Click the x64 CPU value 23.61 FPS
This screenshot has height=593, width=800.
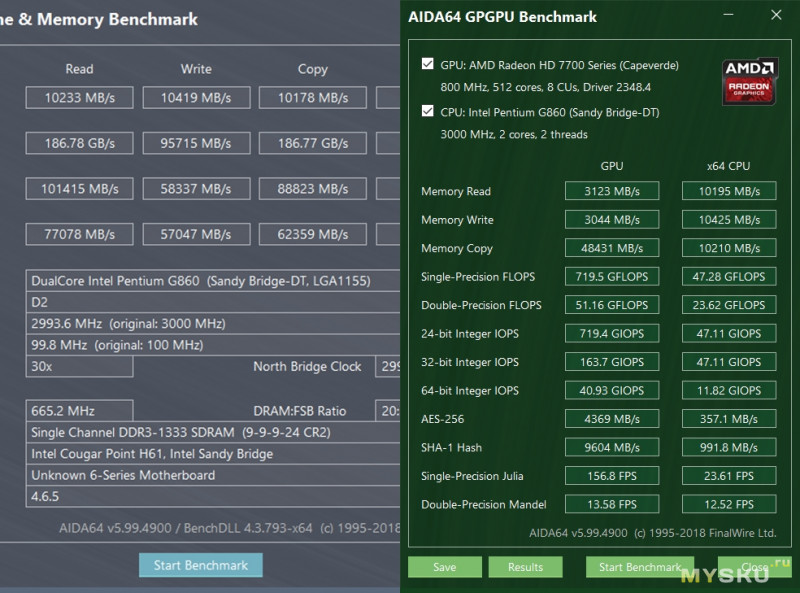click(729, 476)
